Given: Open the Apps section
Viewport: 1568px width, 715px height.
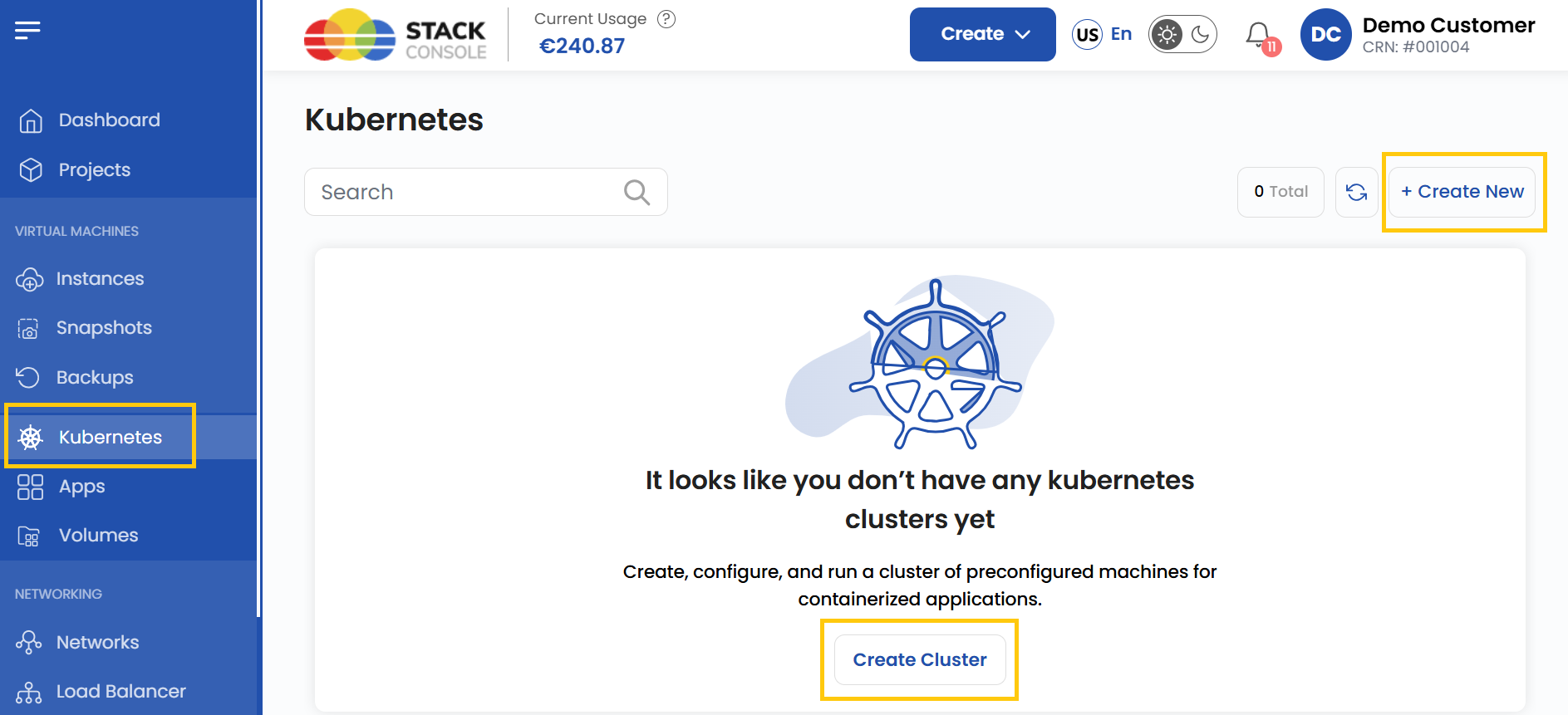Looking at the screenshot, I should tap(81, 487).
